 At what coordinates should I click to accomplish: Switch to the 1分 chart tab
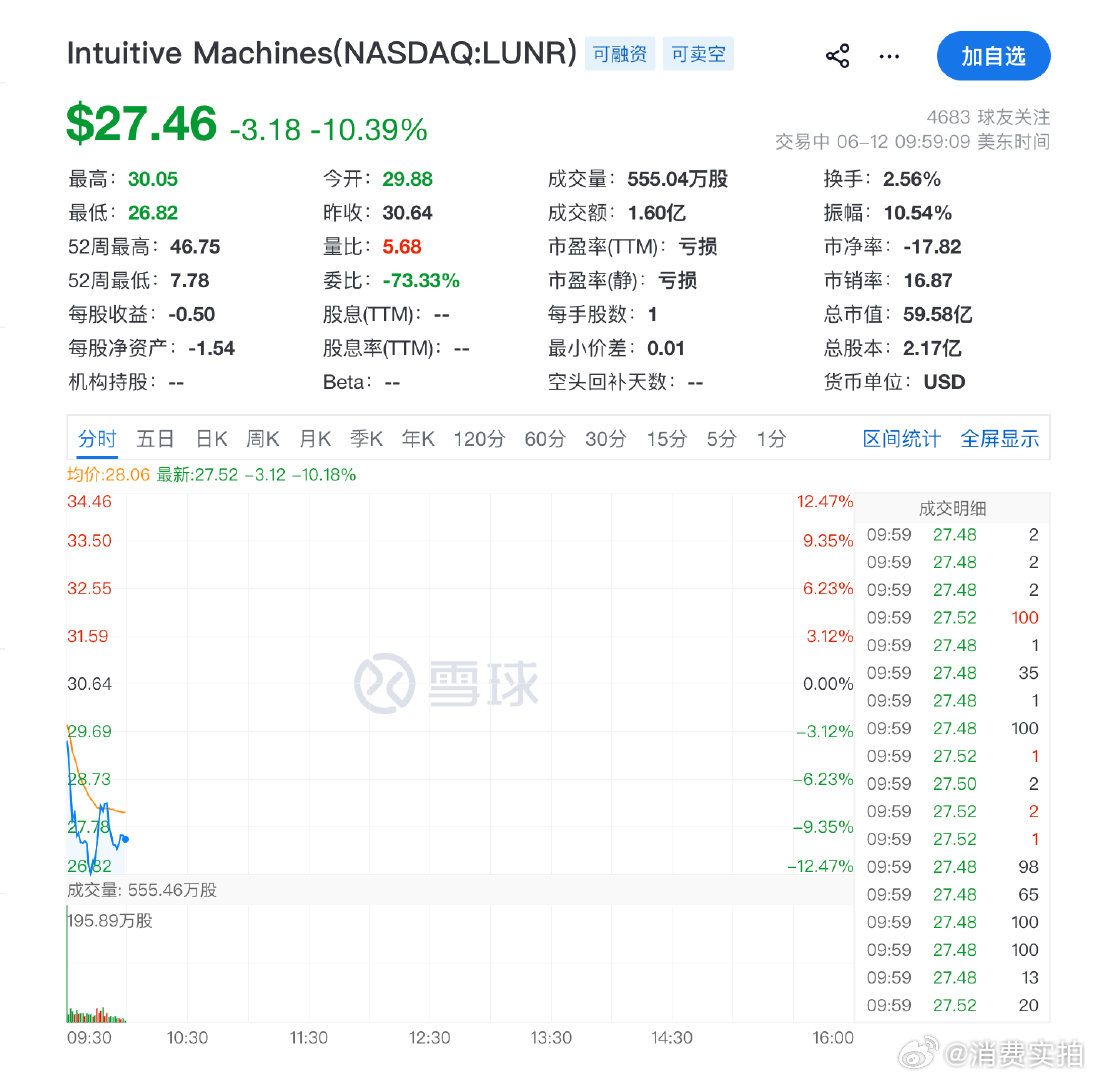pyautogui.click(x=772, y=438)
